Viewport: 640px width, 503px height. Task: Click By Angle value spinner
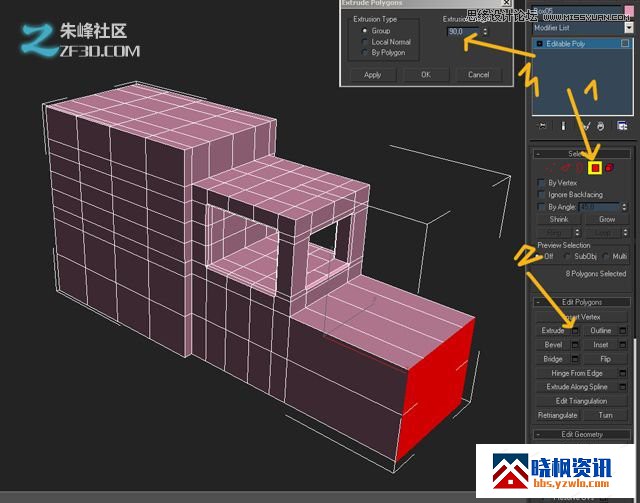[x=624, y=207]
